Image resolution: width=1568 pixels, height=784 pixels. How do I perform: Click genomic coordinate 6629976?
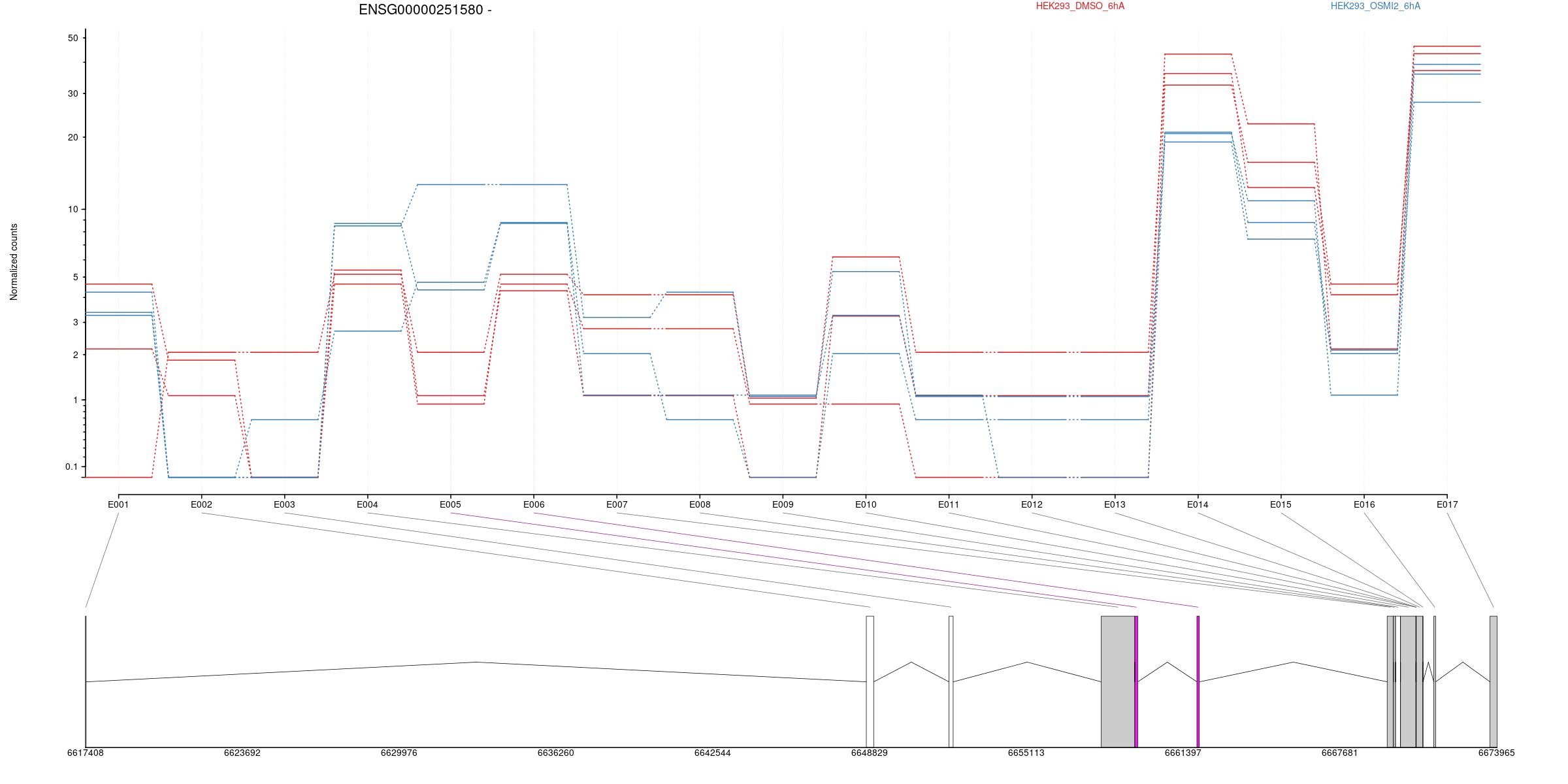399,753
